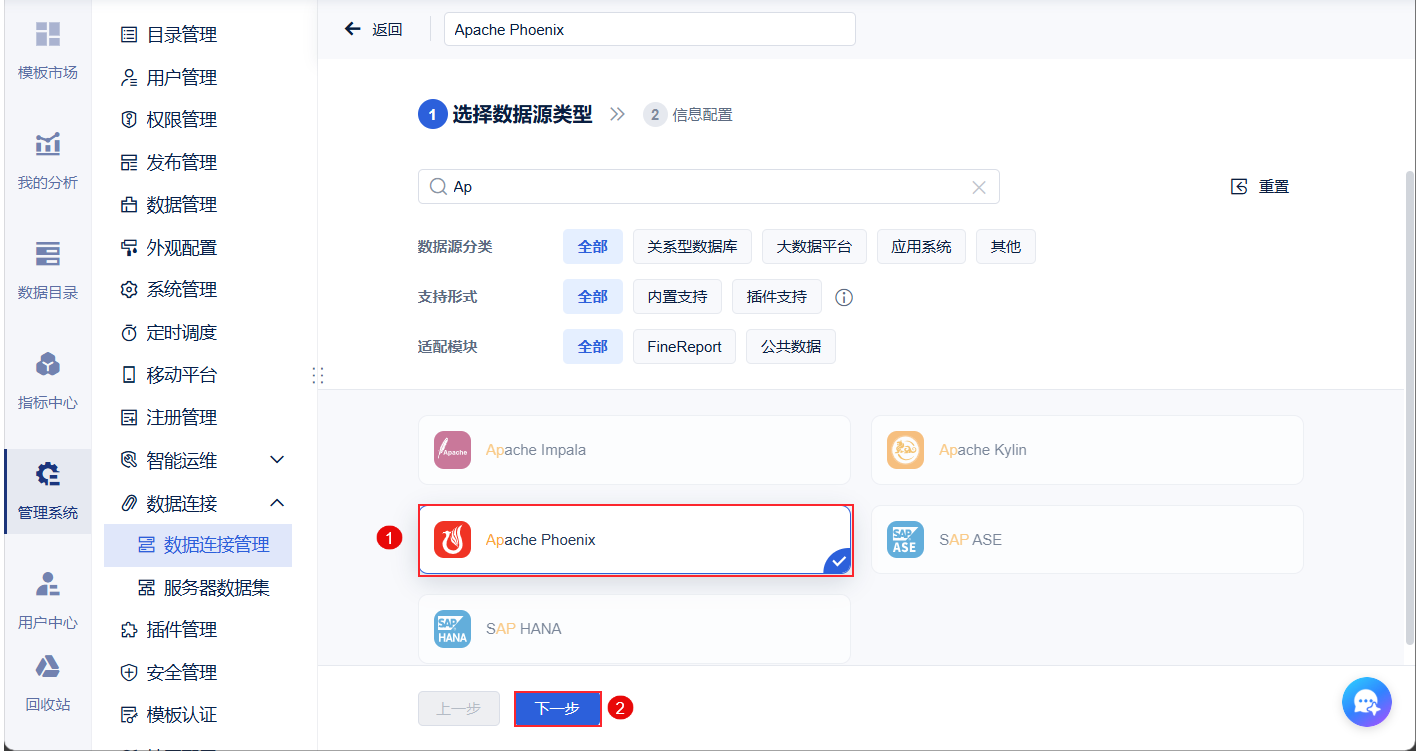Select 内置支持 support form
Screen dimensions: 1416x751
point(677,297)
